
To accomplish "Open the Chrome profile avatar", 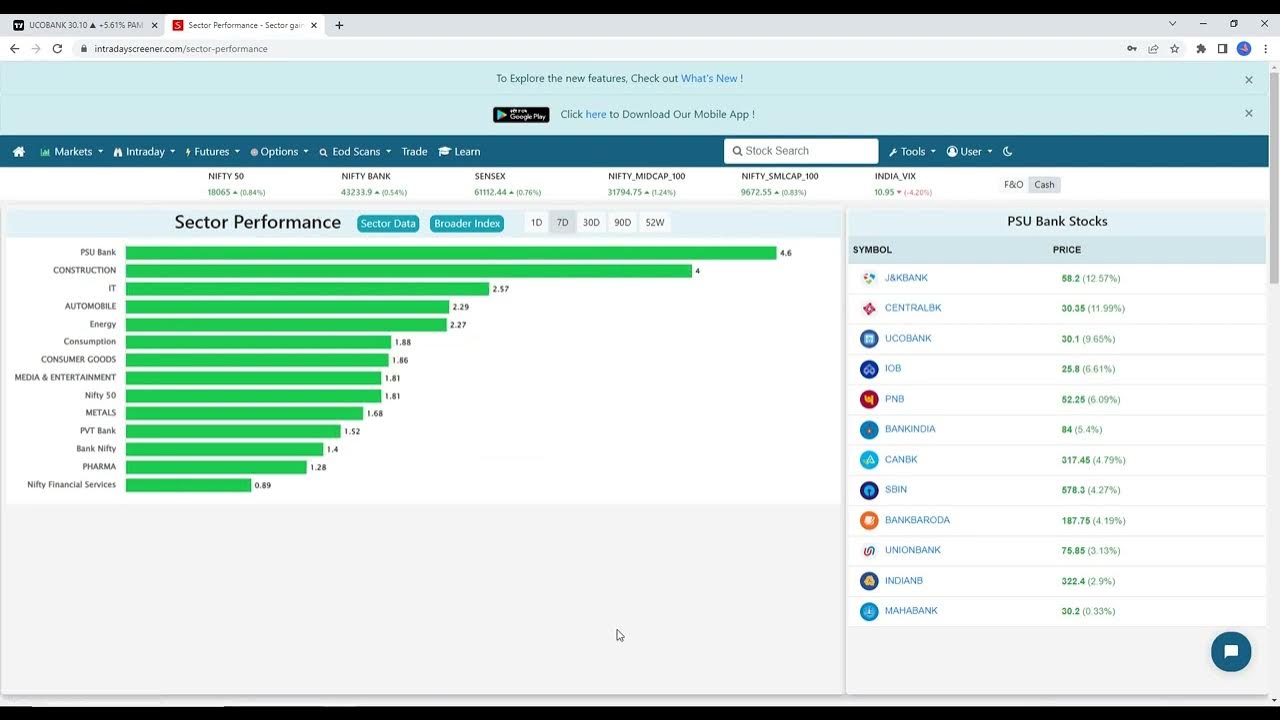I will [1244, 48].
